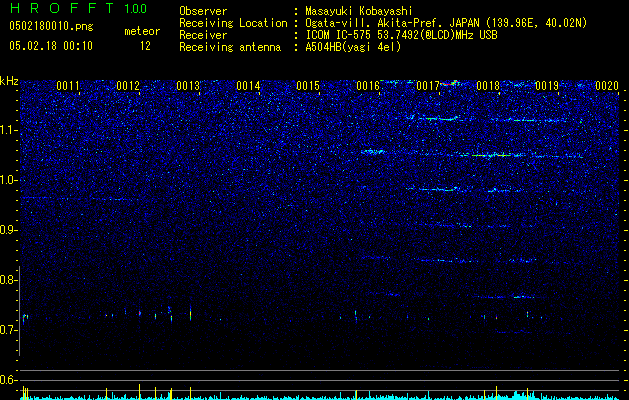The image size is (629, 400).
Task: Click the 0018 time marker
Action: [488, 86]
